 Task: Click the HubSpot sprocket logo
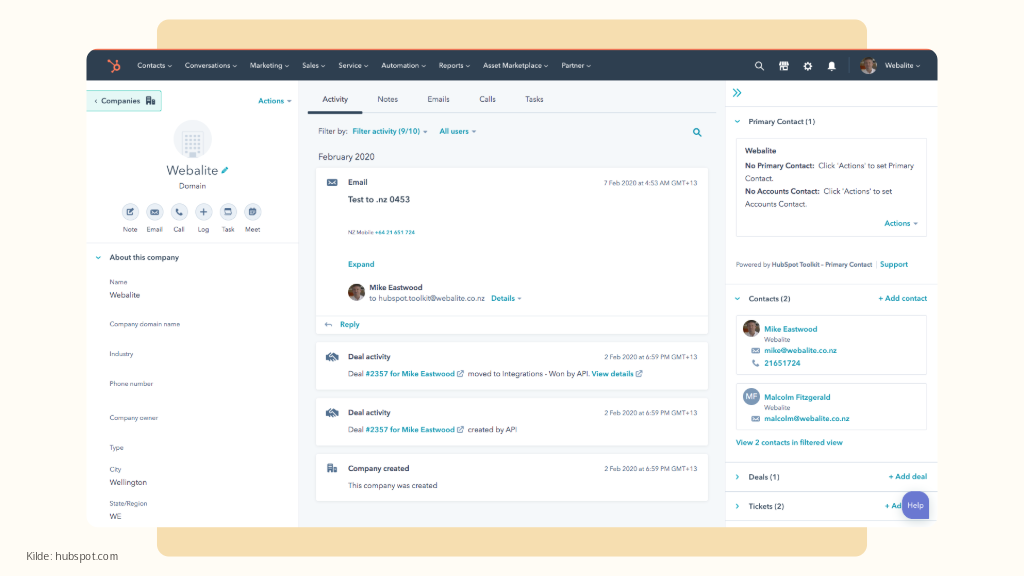tap(114, 66)
